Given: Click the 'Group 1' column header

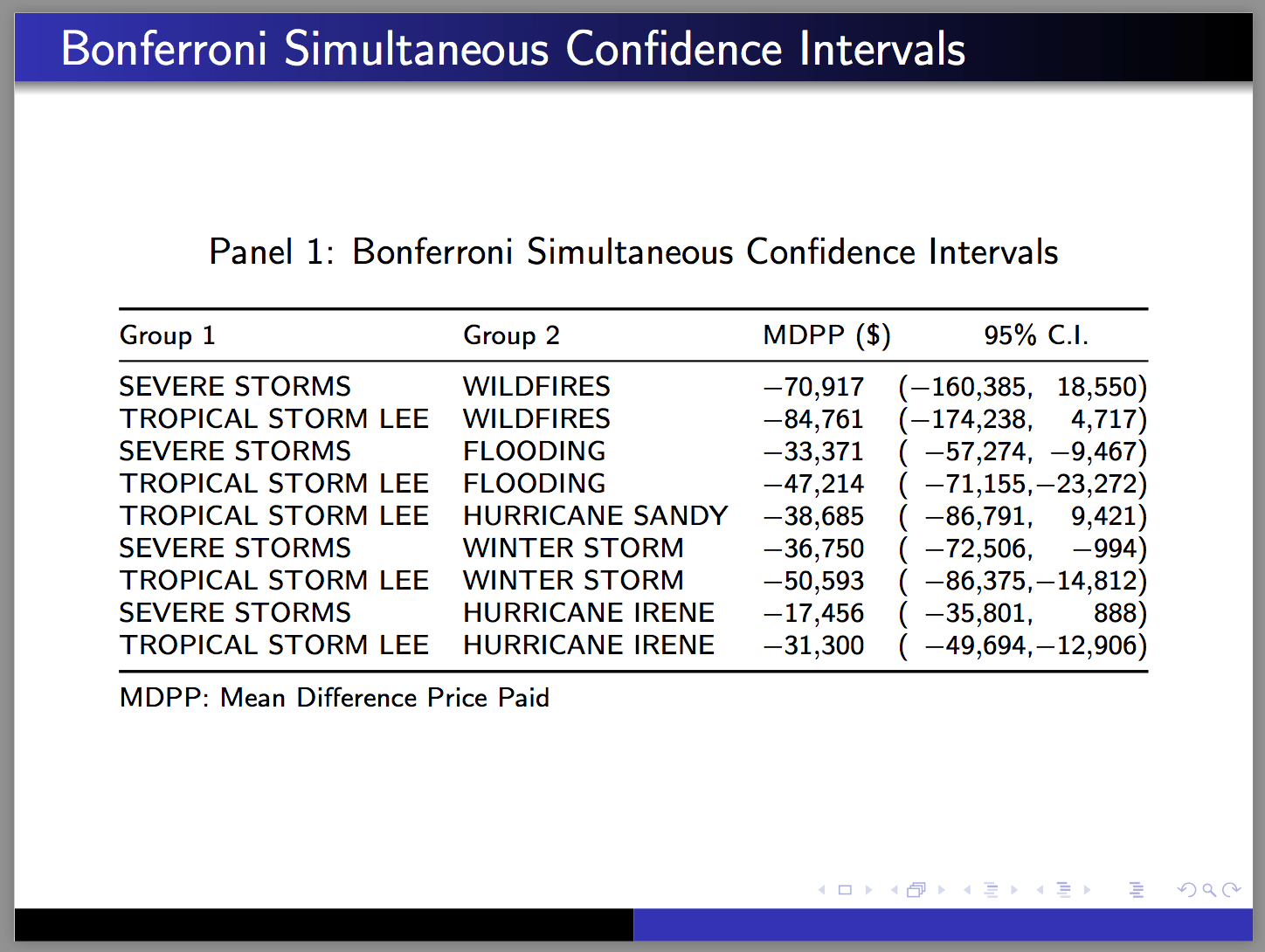Looking at the screenshot, I should (x=167, y=335).
